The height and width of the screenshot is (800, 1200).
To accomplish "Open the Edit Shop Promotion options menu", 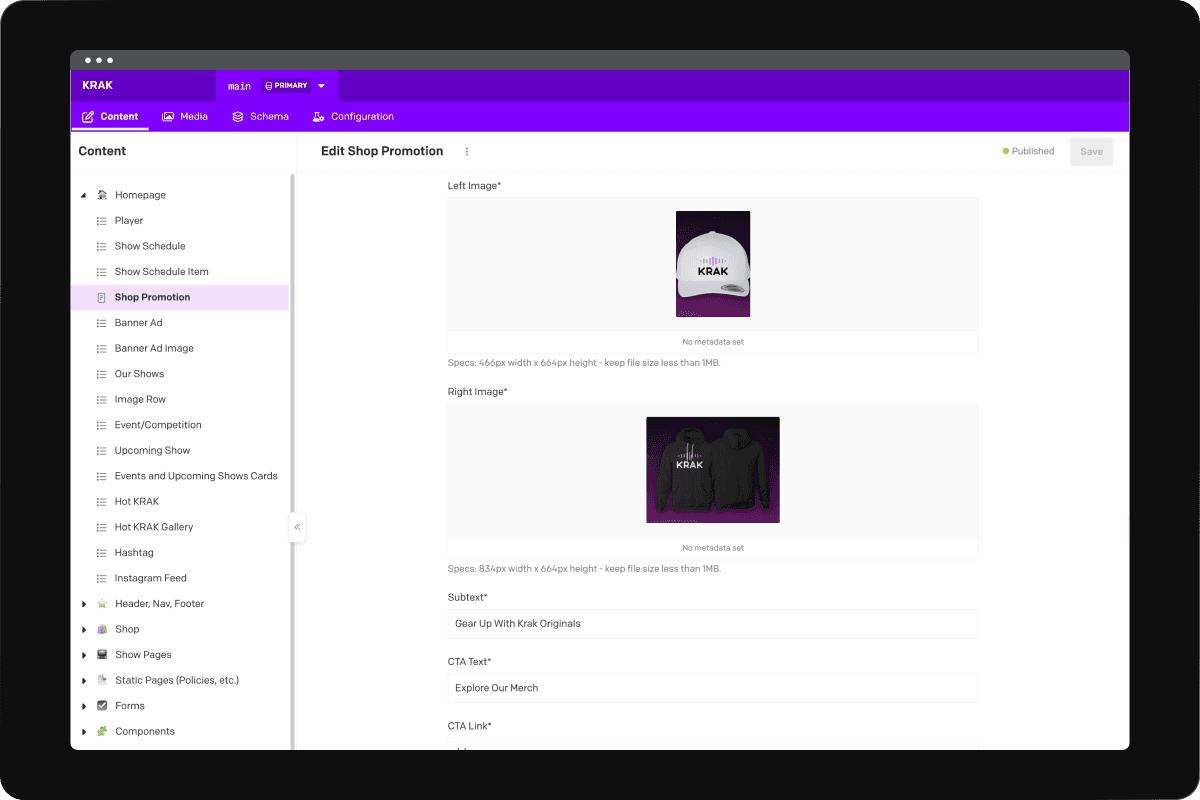I will [466, 152].
